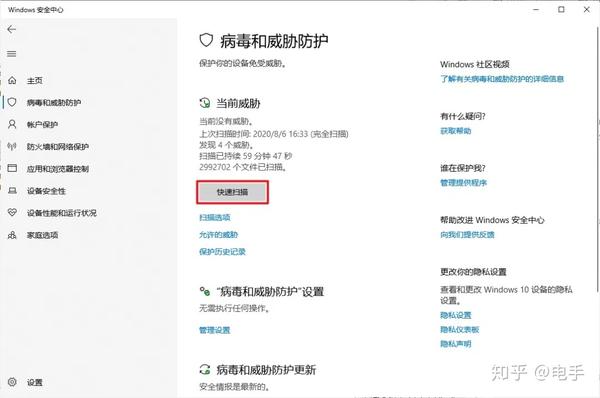
Task: Open the 隐私设置 link
Action: point(456,315)
